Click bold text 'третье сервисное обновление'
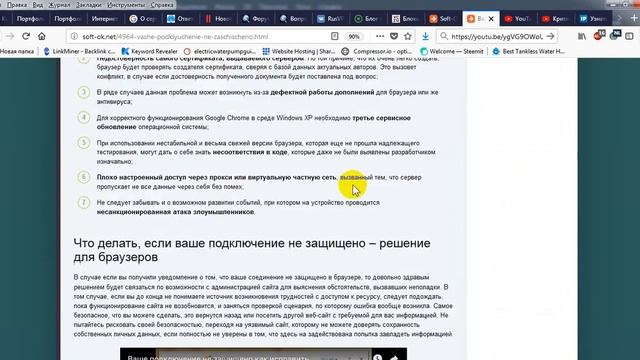This screenshot has width=640, height=360. [x=253, y=122]
